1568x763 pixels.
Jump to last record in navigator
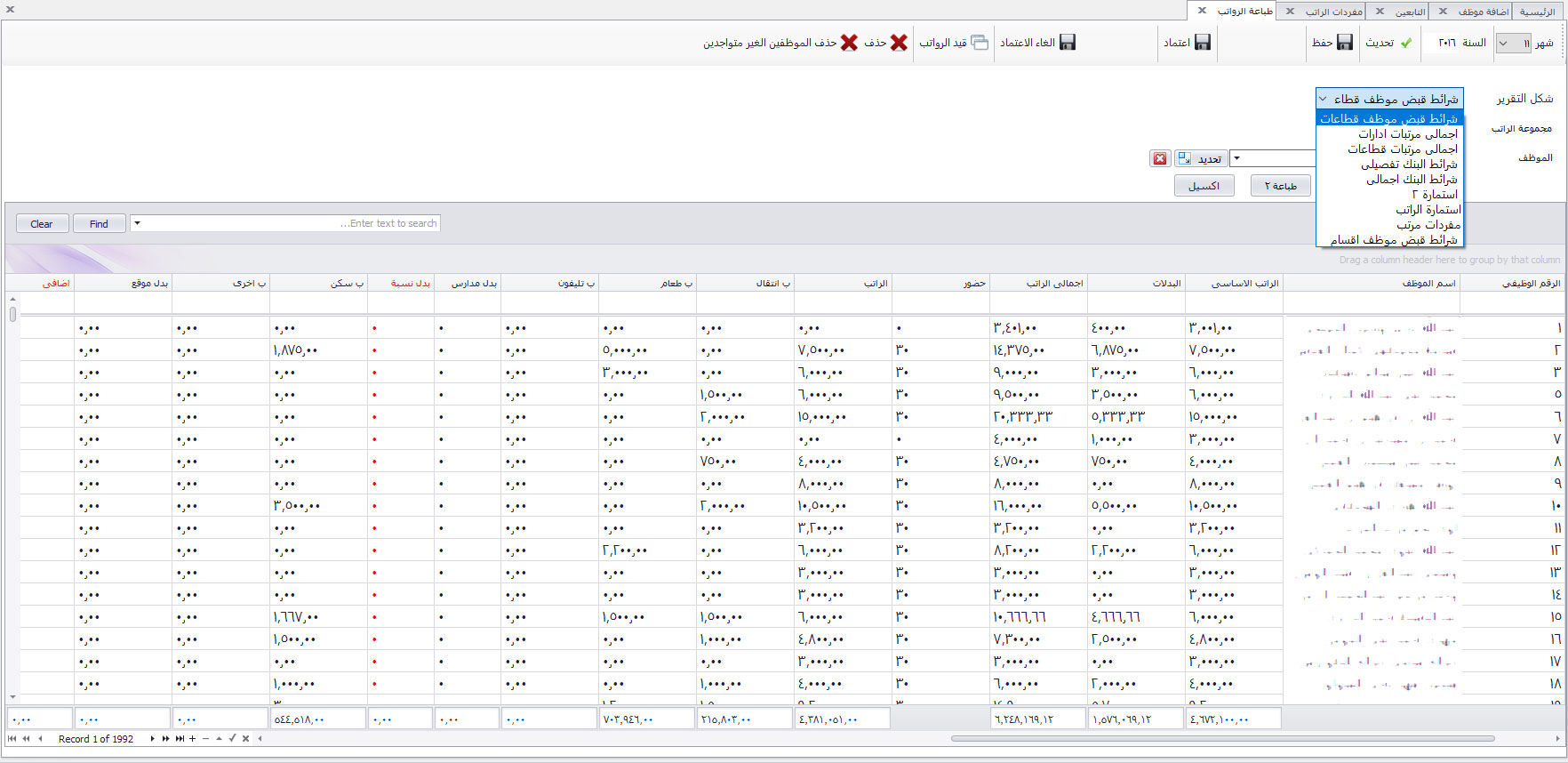180,739
